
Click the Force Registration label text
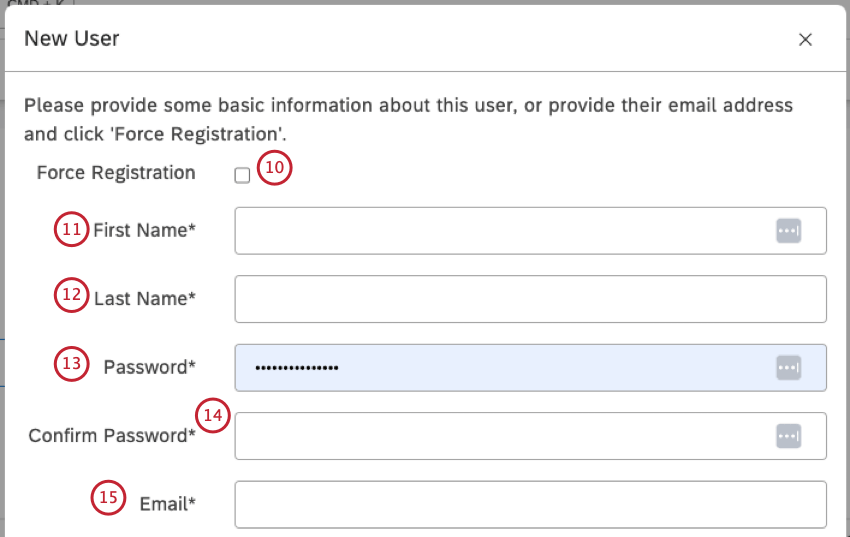pyautogui.click(x=116, y=172)
